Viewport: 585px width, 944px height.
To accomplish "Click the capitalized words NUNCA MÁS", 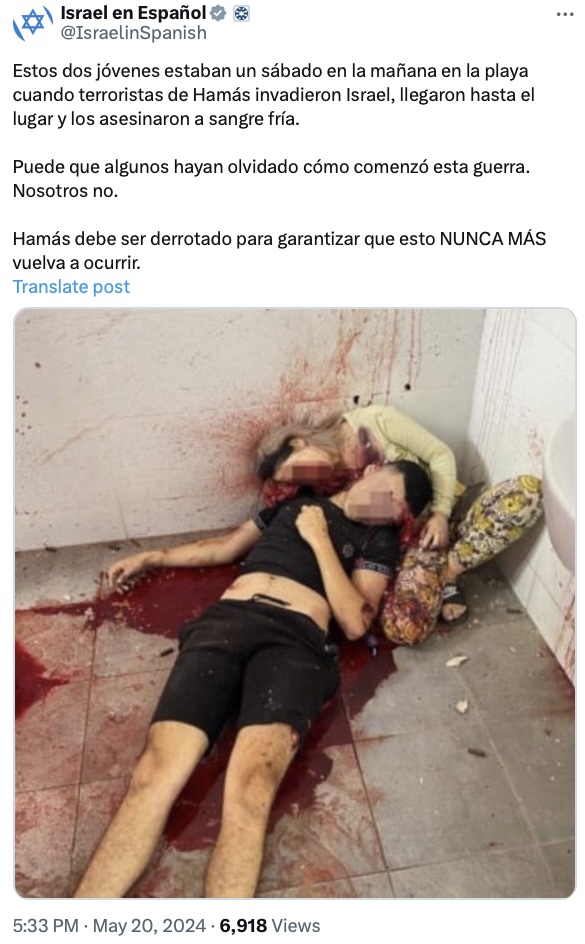I will coord(493,239).
